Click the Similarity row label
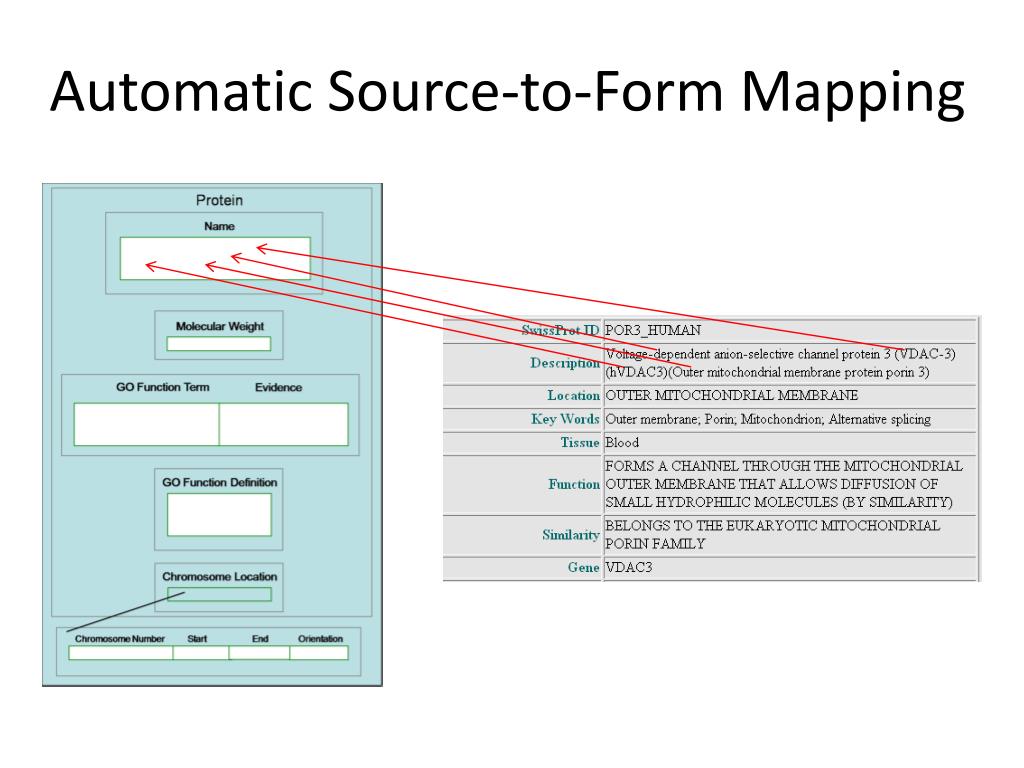Image resolution: width=1024 pixels, height=768 pixels. (x=571, y=535)
